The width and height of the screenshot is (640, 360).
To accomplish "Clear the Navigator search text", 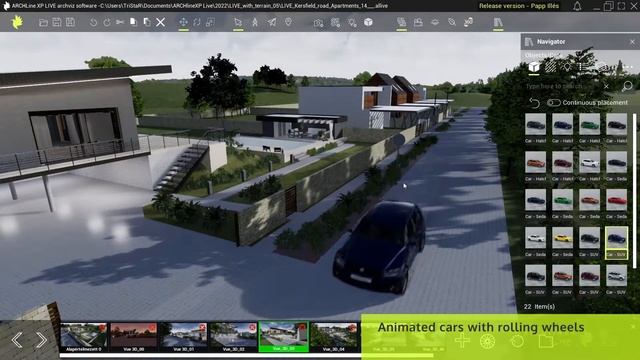I will 606,86.
